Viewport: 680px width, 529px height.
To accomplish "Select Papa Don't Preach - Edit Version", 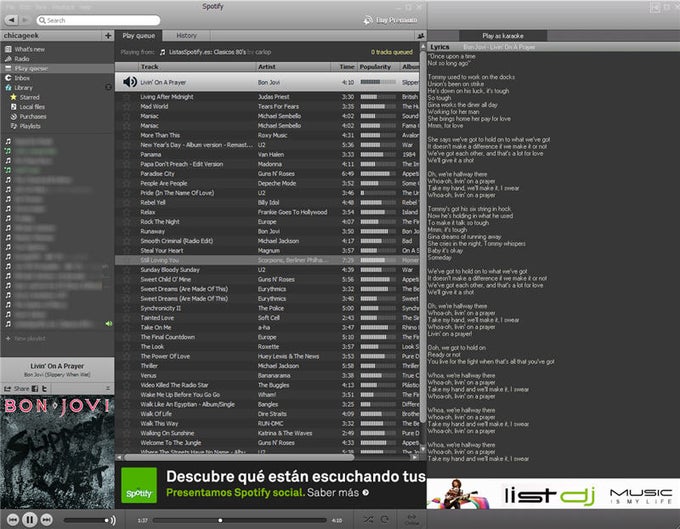I will point(182,164).
